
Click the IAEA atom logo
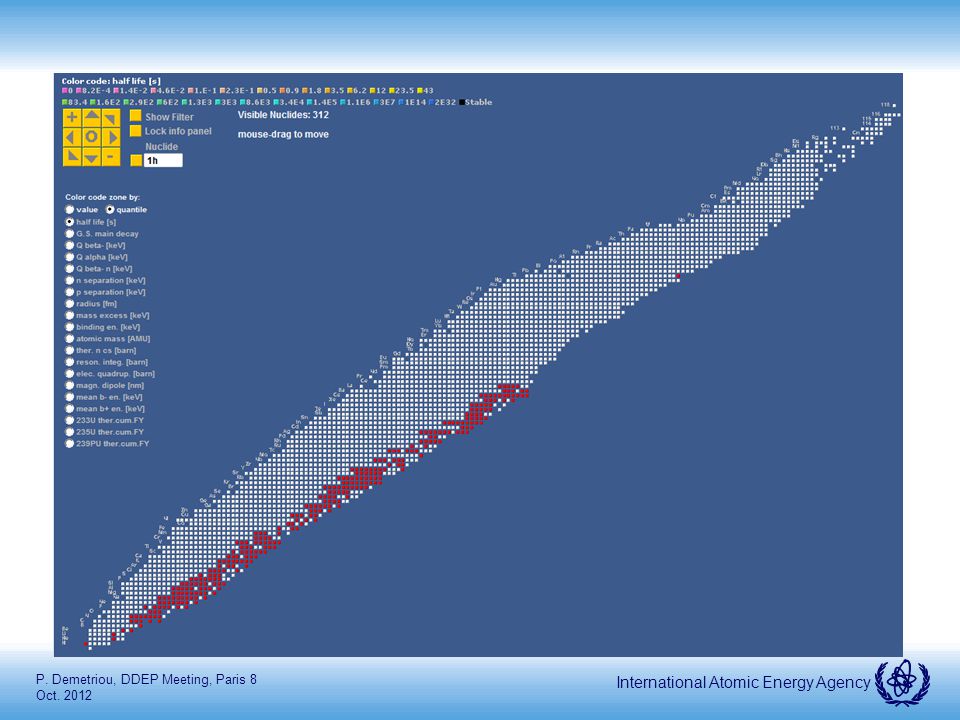click(902, 681)
